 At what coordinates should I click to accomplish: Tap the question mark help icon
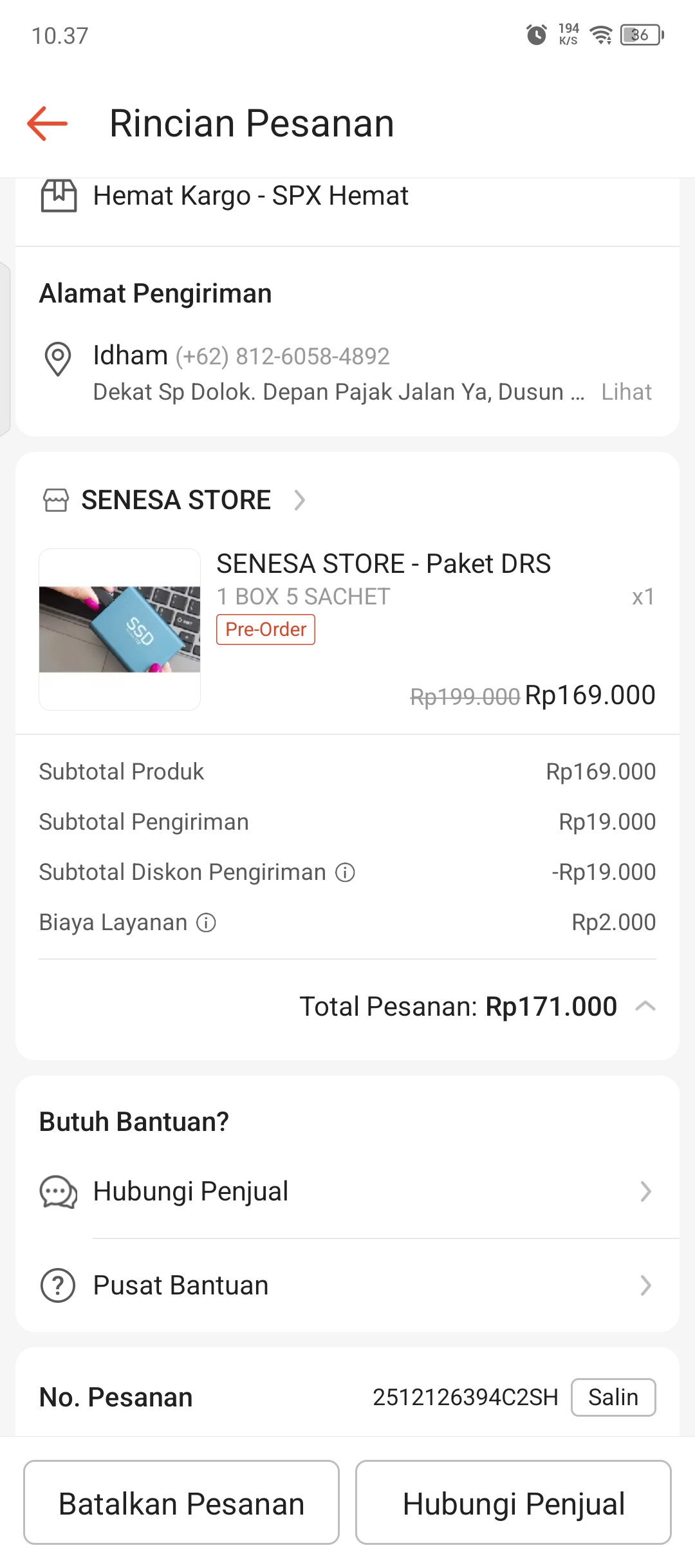(58, 1285)
